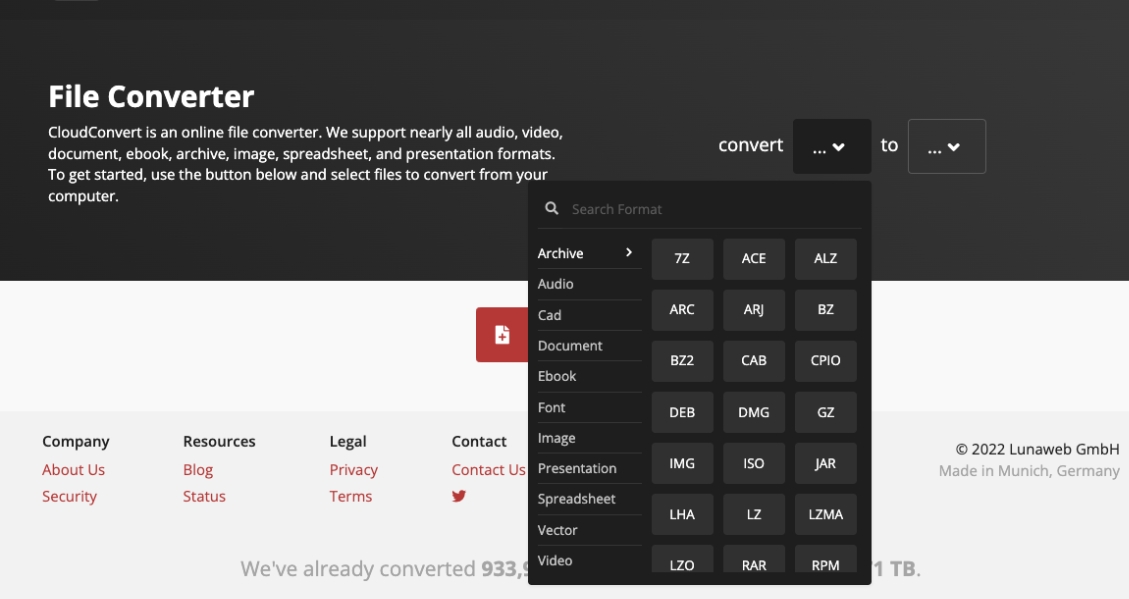
Task: Visit the Status link
Action: tap(204, 496)
